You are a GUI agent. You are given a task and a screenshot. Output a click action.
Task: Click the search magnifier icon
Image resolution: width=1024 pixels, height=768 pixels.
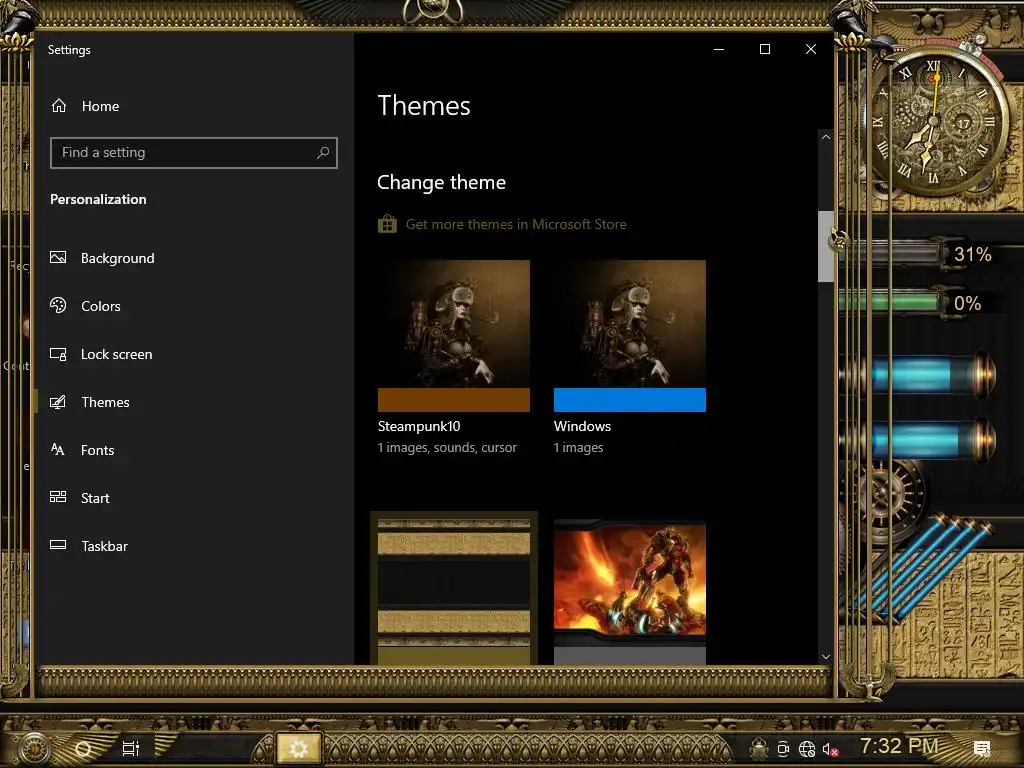point(323,153)
